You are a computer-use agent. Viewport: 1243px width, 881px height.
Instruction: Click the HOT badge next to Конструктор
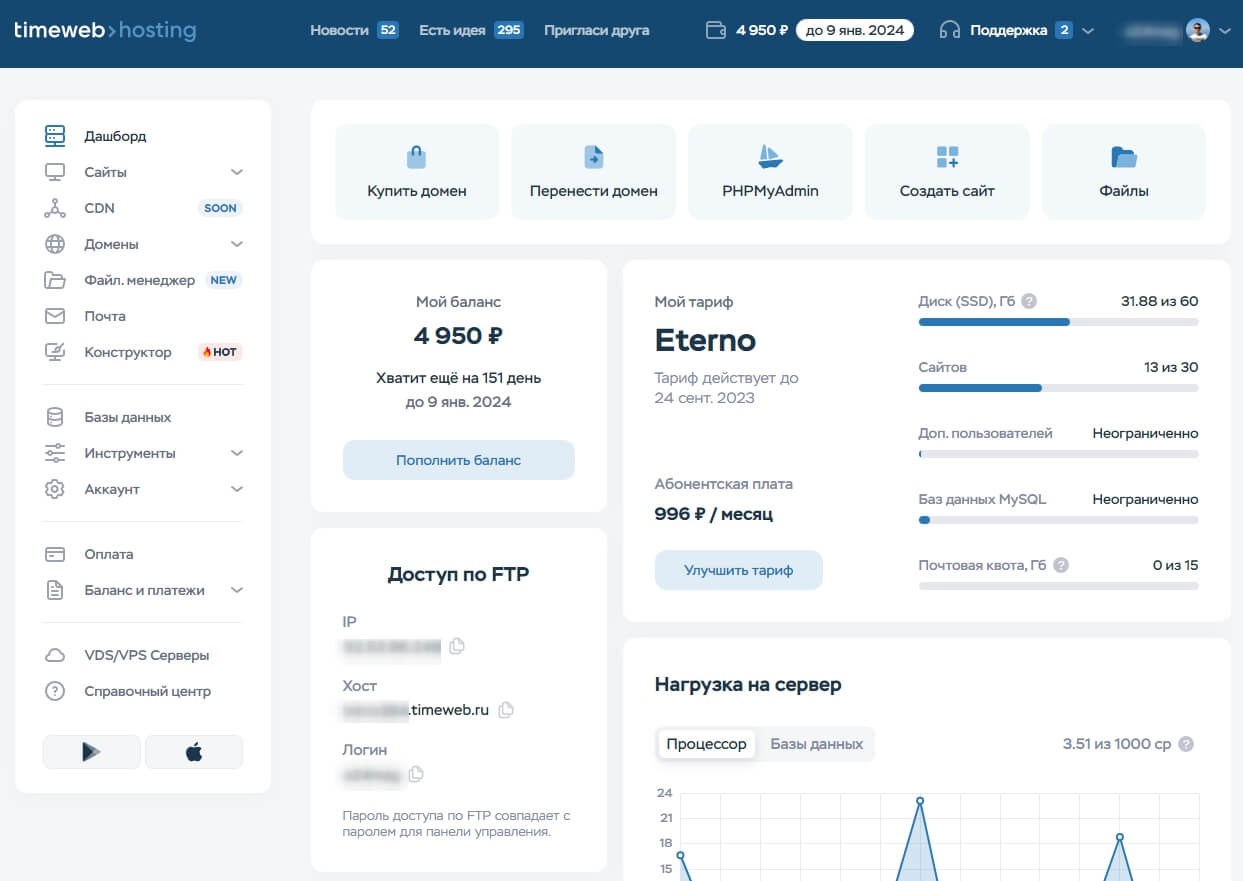(x=220, y=352)
